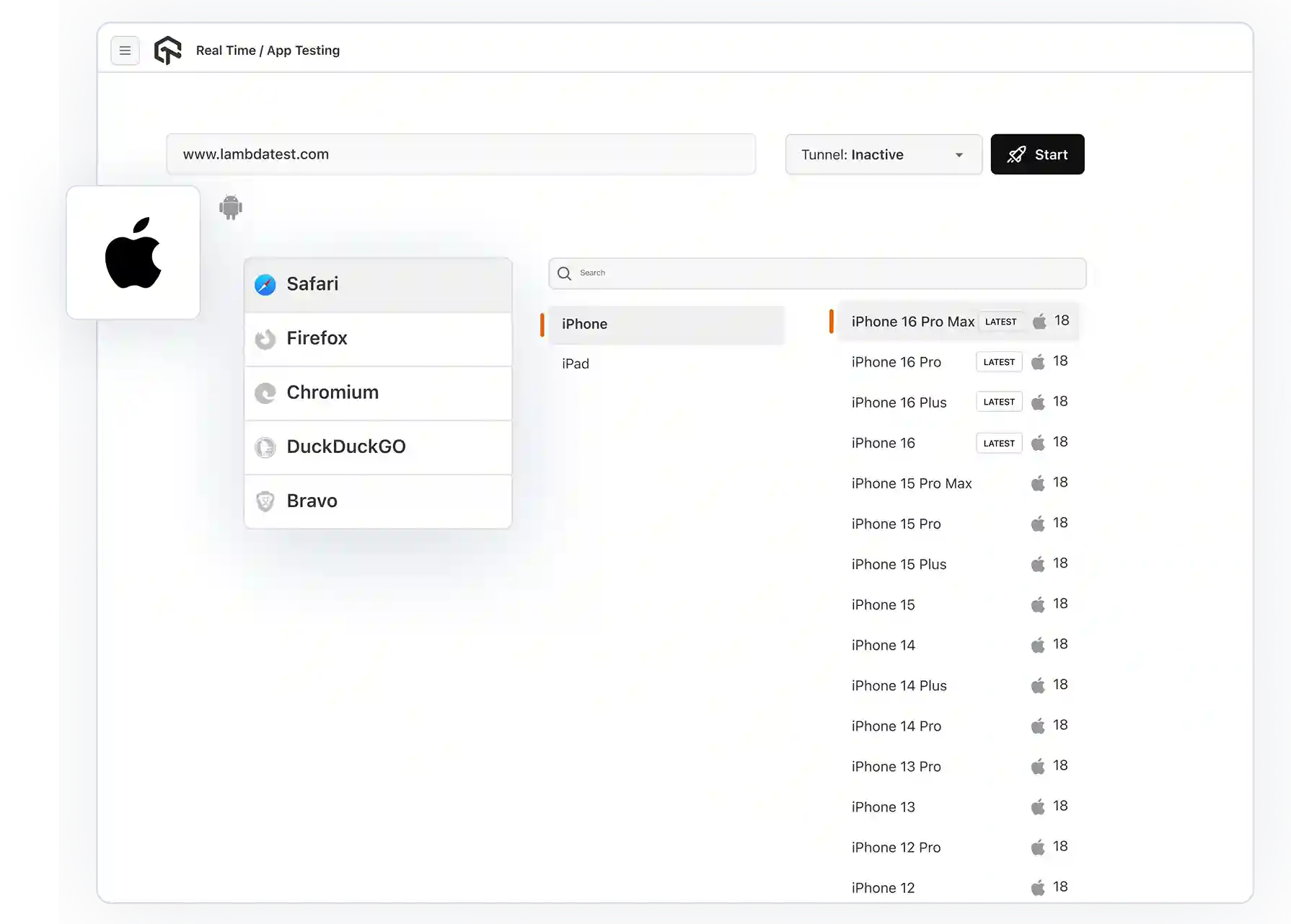Select the iPhone device category

coord(584,324)
